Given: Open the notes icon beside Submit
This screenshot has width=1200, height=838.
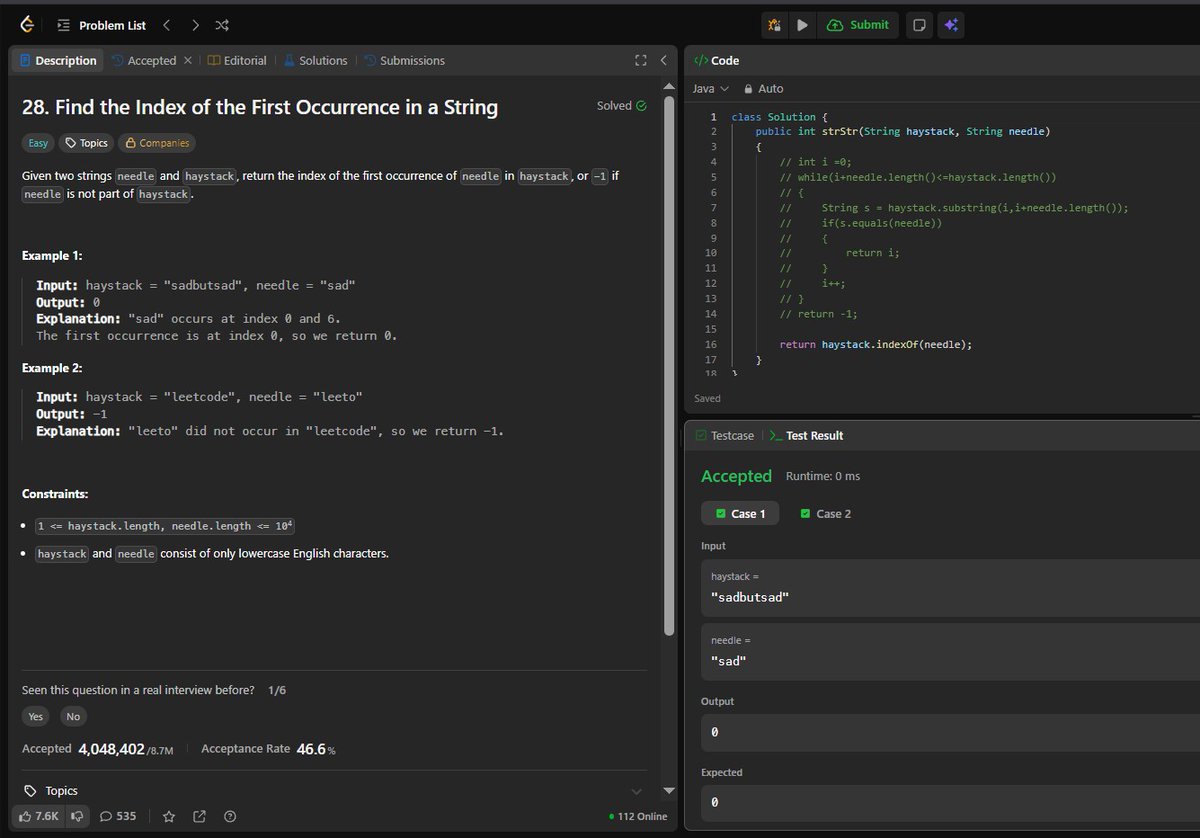Looking at the screenshot, I should point(919,25).
